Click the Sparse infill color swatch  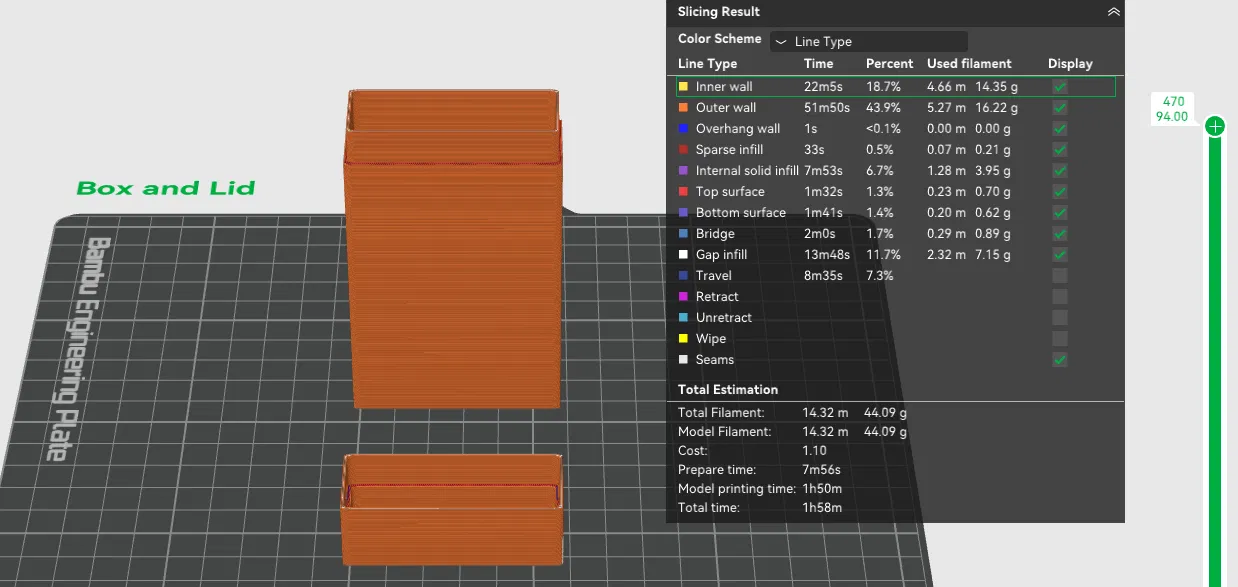pyautogui.click(x=683, y=150)
